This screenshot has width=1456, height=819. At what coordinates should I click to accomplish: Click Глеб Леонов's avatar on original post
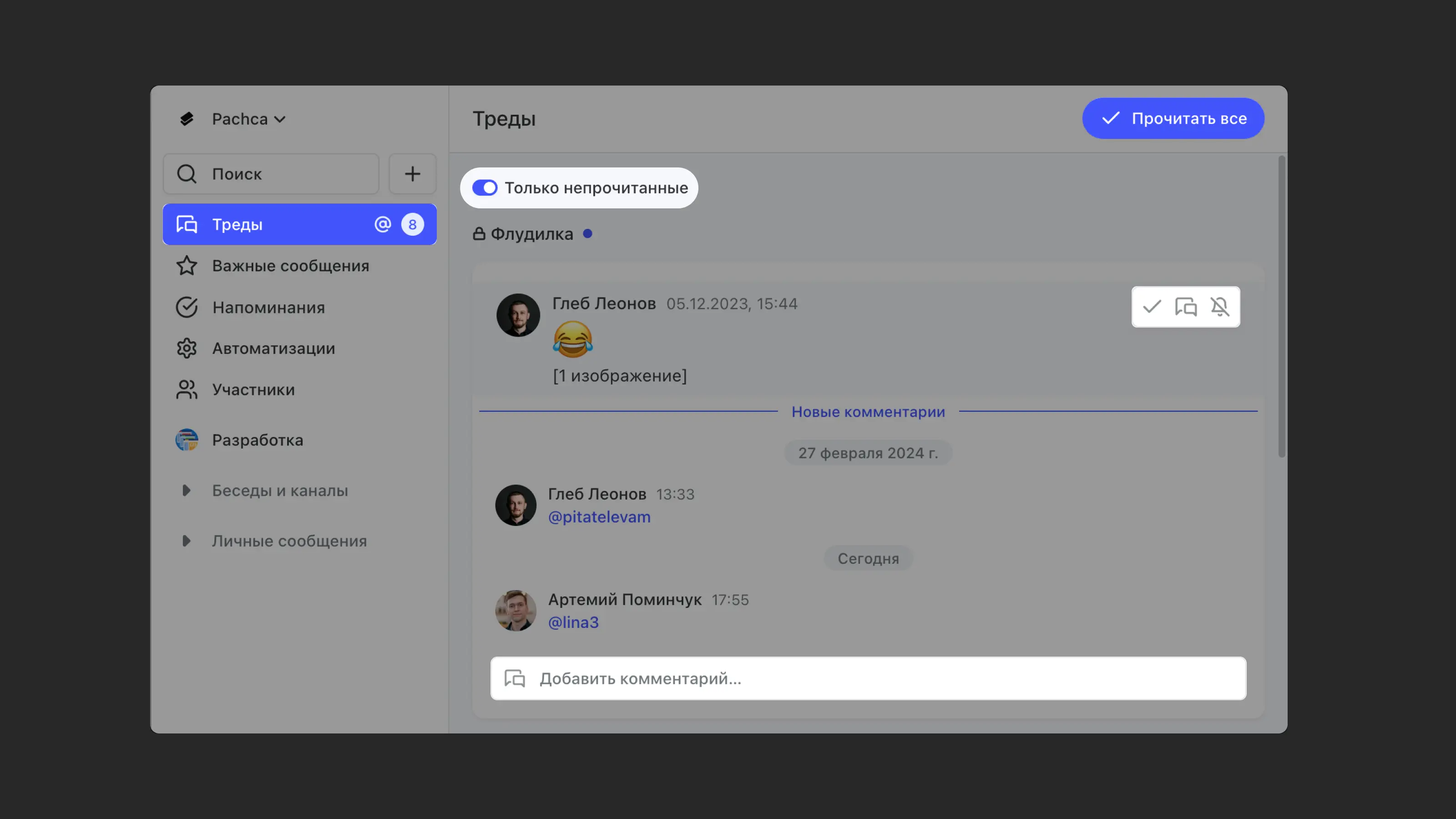[518, 315]
